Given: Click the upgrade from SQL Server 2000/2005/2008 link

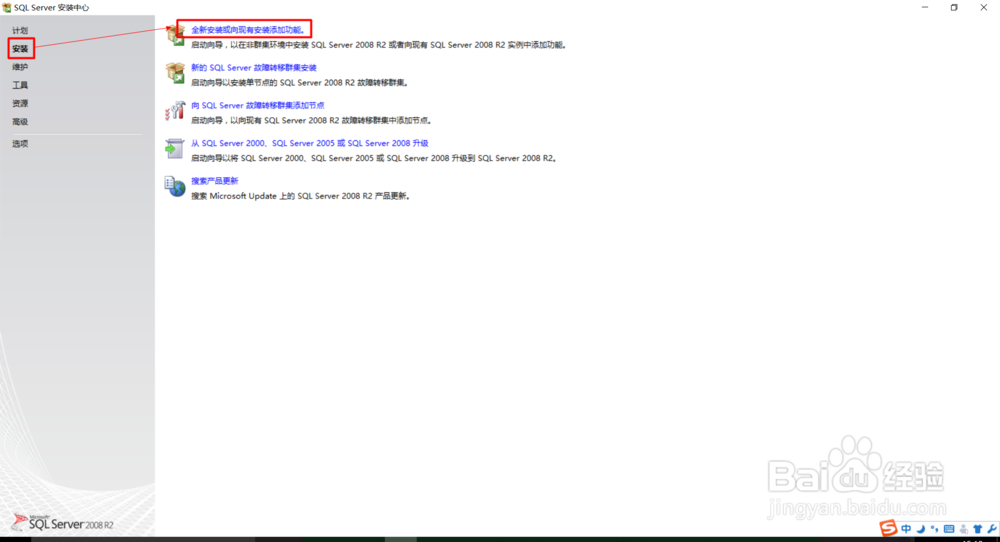Looking at the screenshot, I should point(309,143).
